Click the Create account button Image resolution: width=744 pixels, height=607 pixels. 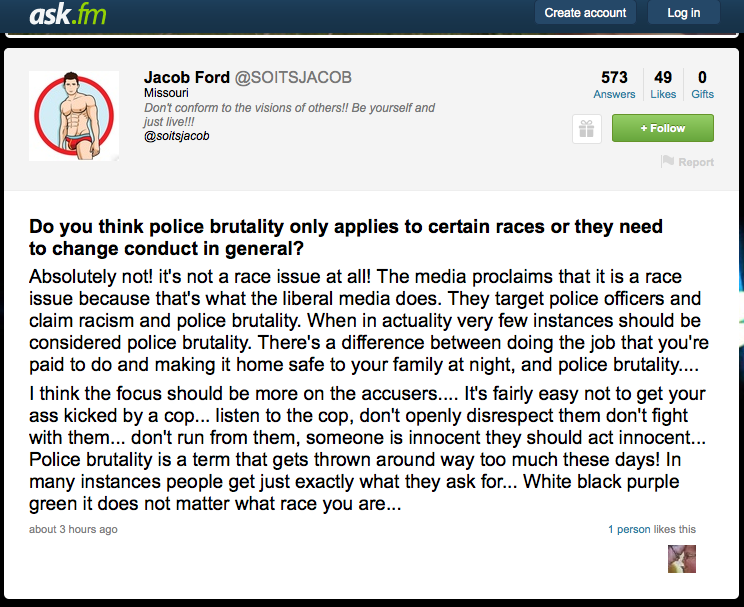pyautogui.click(x=585, y=12)
